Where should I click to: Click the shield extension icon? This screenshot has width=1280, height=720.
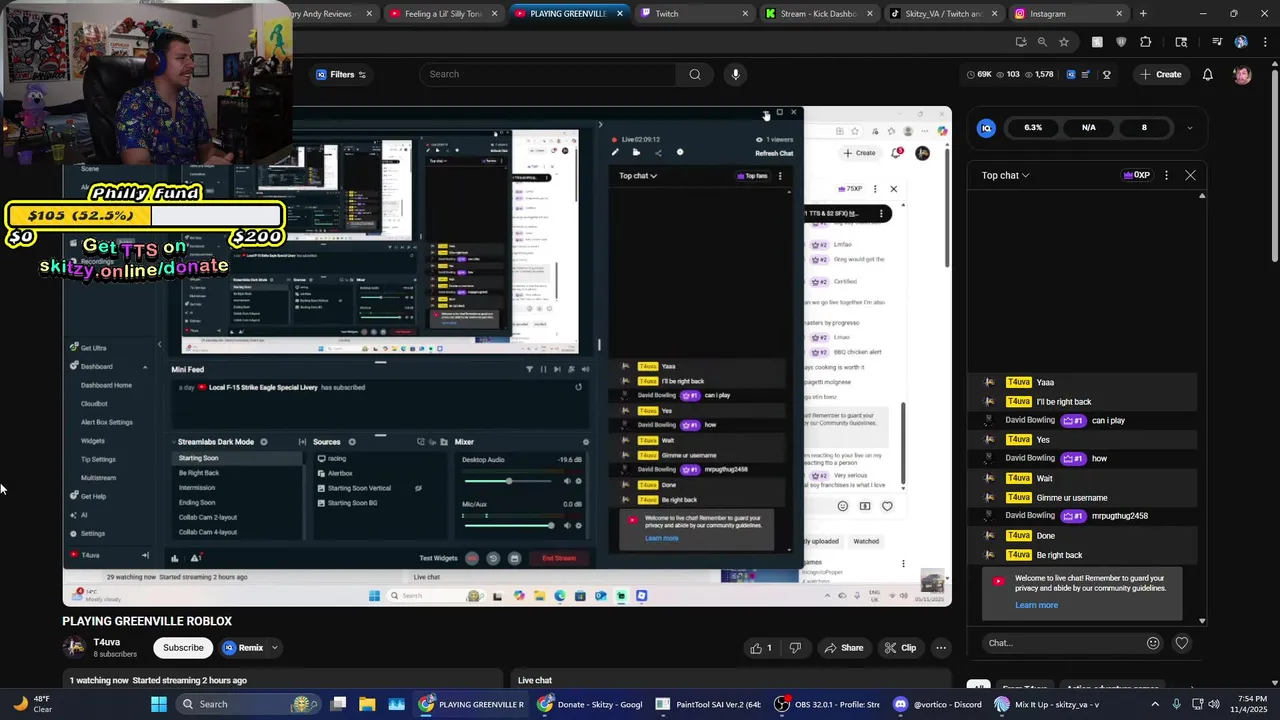tap(1121, 42)
